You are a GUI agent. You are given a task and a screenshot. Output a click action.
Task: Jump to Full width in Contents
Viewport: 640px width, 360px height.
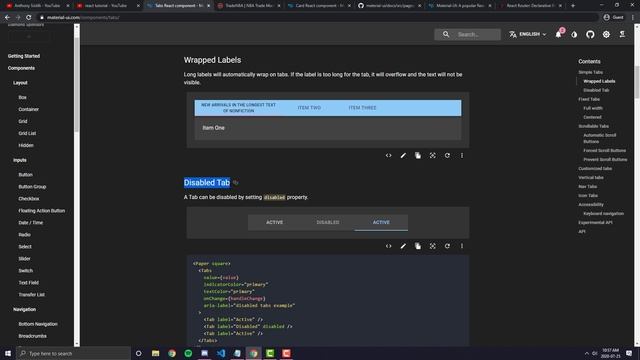coord(593,108)
